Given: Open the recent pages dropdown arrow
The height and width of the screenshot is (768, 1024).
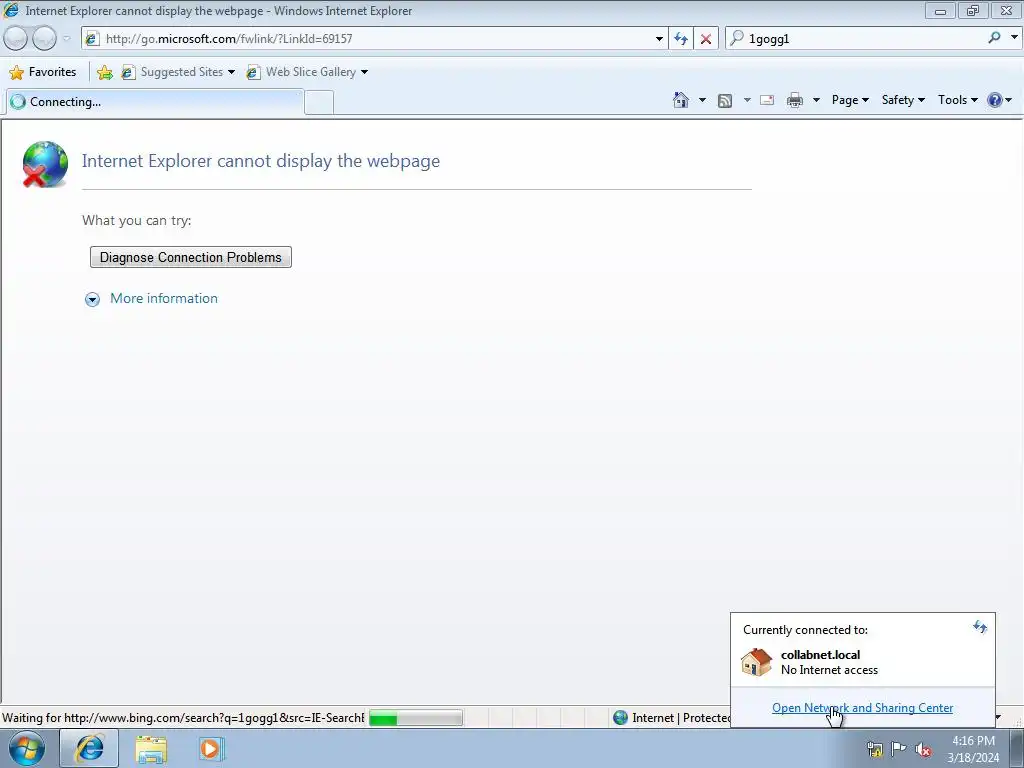Looking at the screenshot, I should 66,39.
